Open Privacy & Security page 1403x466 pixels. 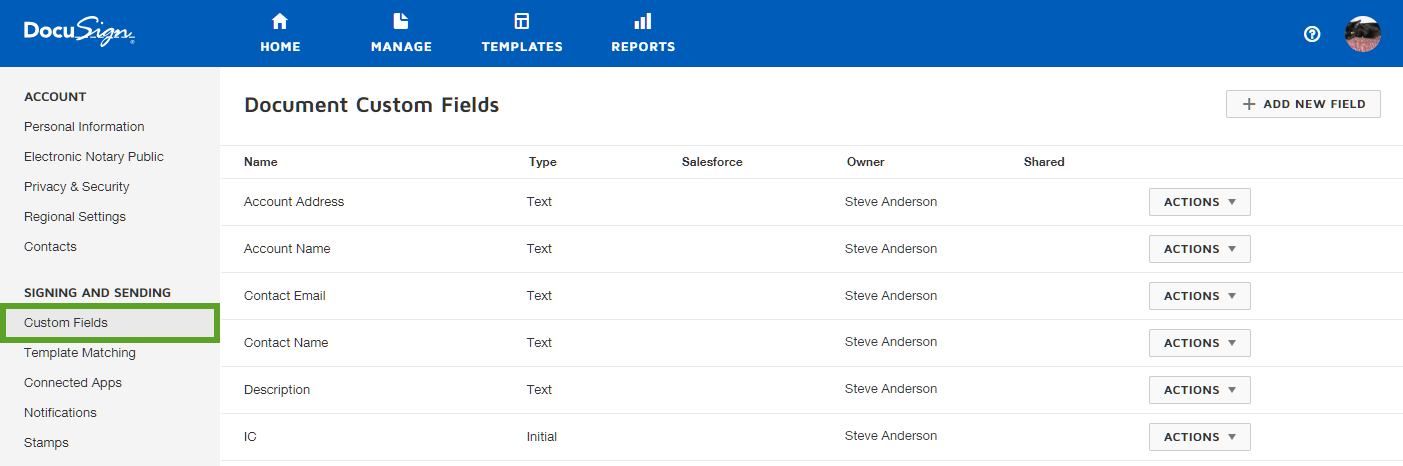[77, 187]
